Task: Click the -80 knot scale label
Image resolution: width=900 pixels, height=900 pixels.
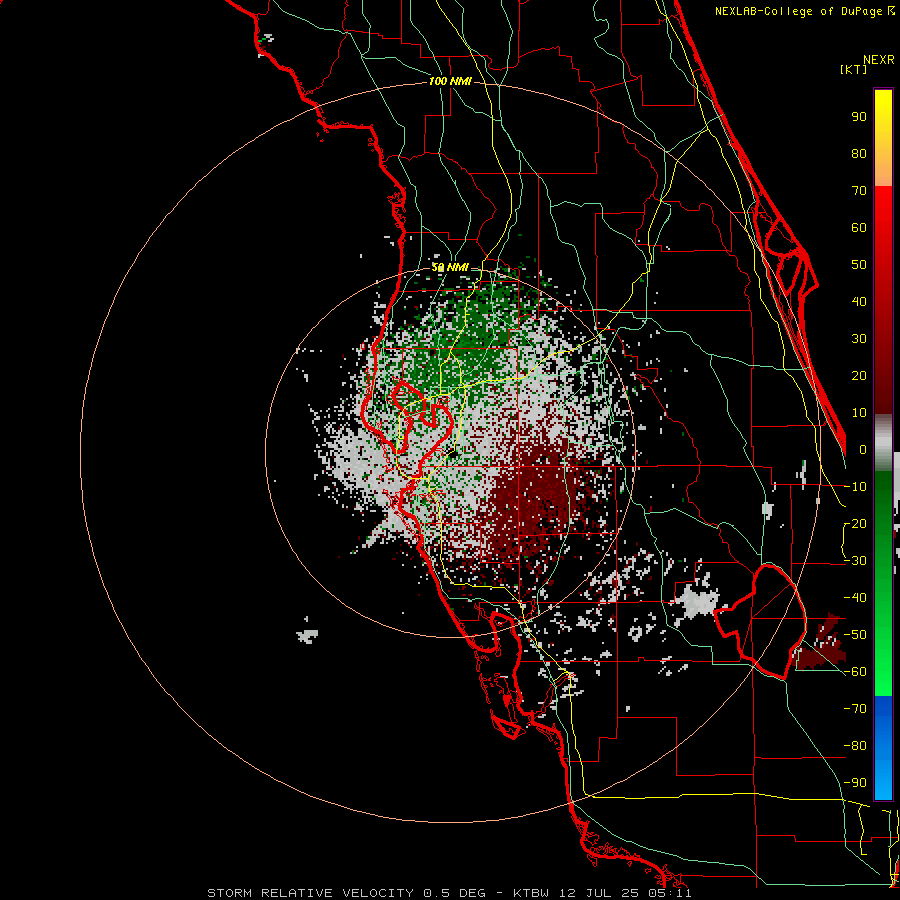Action: [855, 746]
